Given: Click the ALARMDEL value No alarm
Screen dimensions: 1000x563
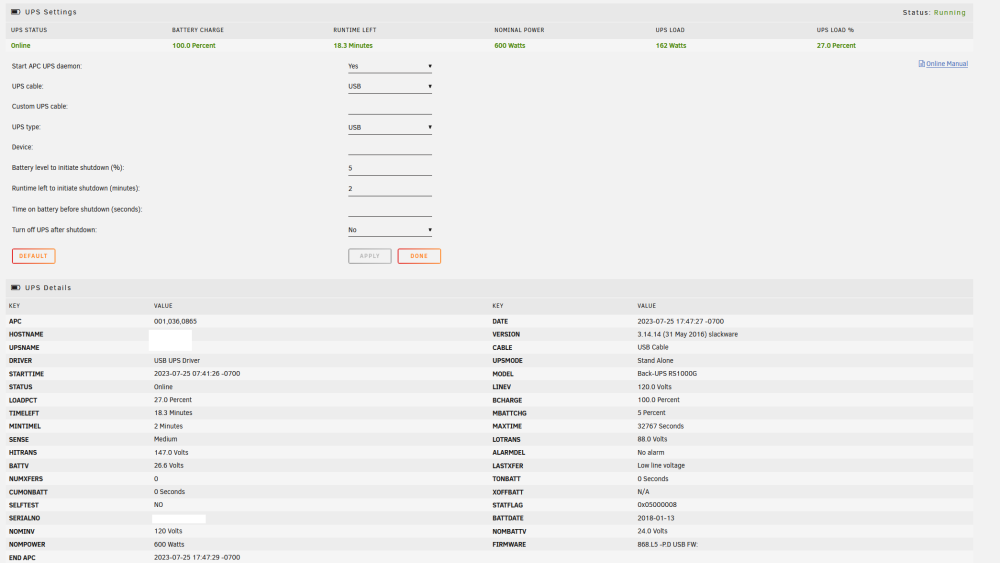Looking at the screenshot, I should pos(651,453).
